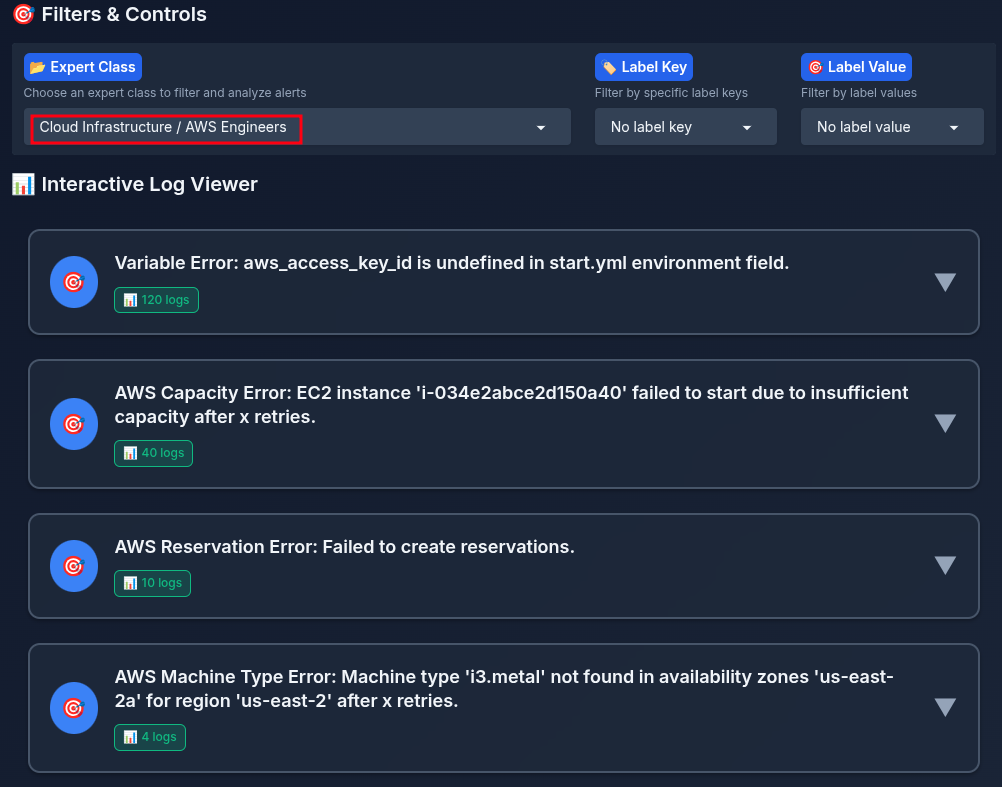Click the Label Value tag
1002x787 pixels.
pyautogui.click(x=856, y=67)
